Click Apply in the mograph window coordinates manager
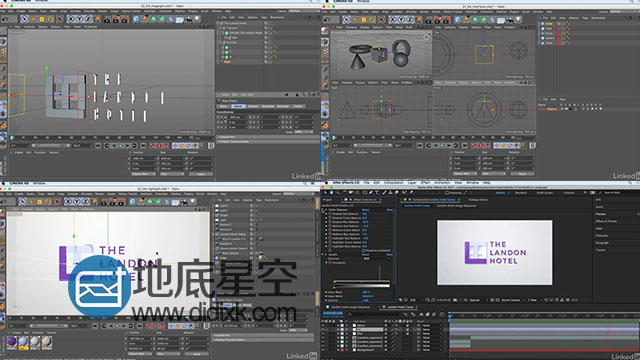640x360 pixels. coord(200,174)
